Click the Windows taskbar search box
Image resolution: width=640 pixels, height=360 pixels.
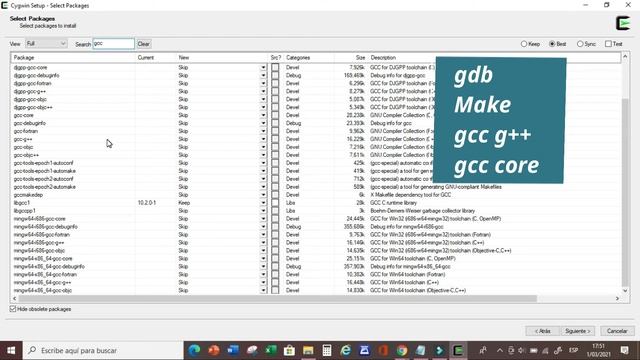[x=103, y=350]
